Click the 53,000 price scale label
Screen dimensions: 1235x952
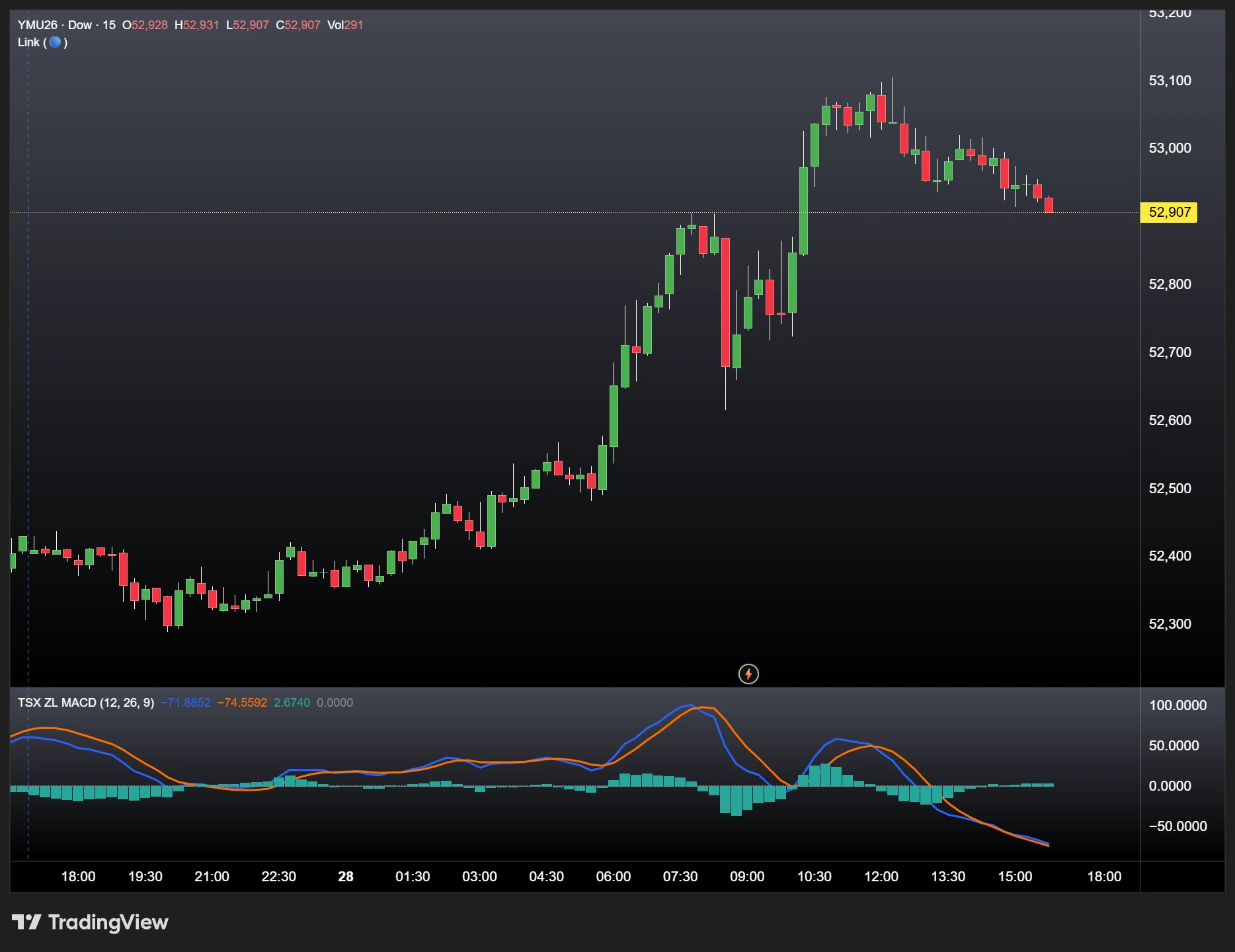pyautogui.click(x=1170, y=148)
